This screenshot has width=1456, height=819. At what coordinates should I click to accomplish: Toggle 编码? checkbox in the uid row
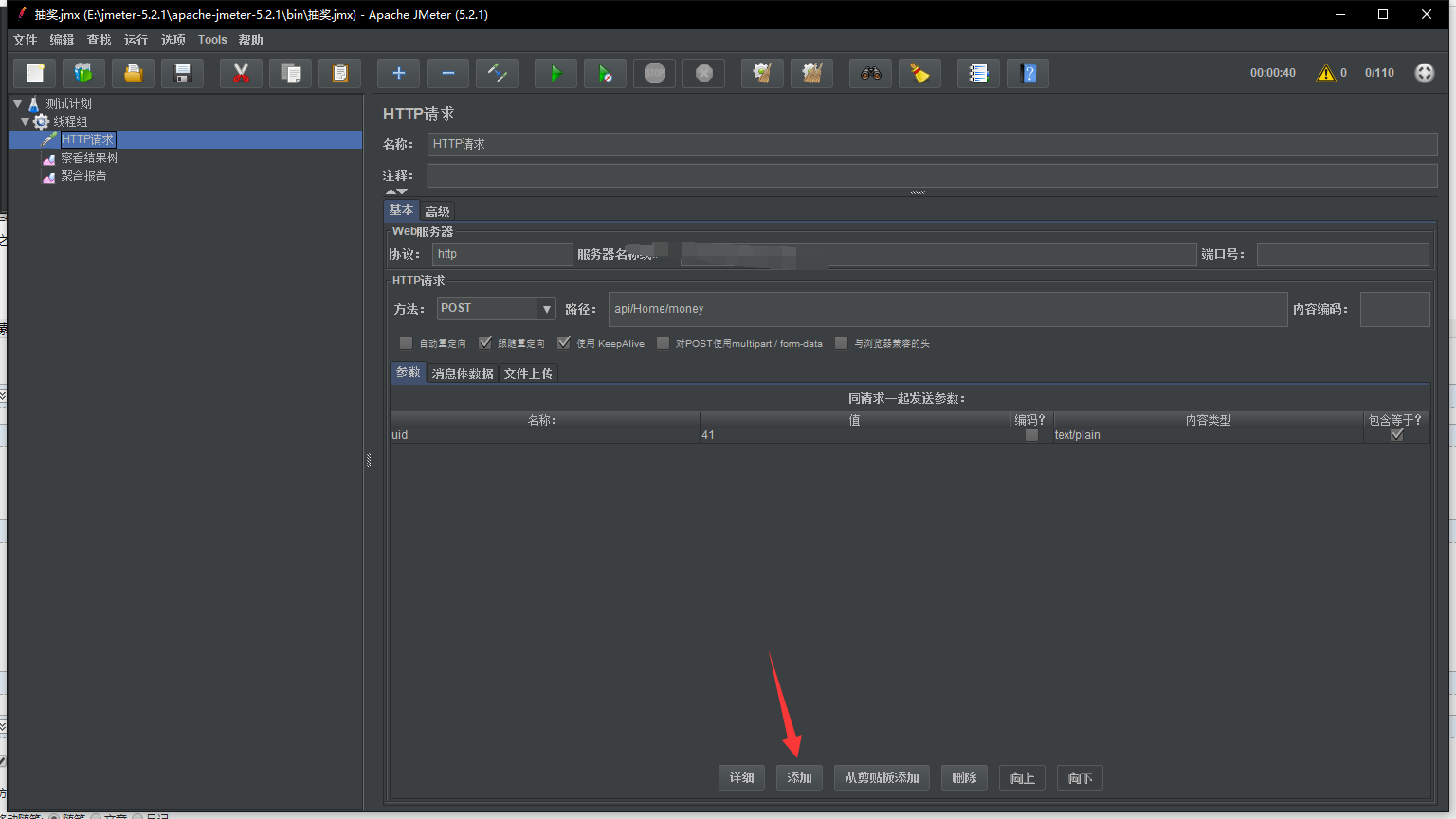pos(1031,435)
